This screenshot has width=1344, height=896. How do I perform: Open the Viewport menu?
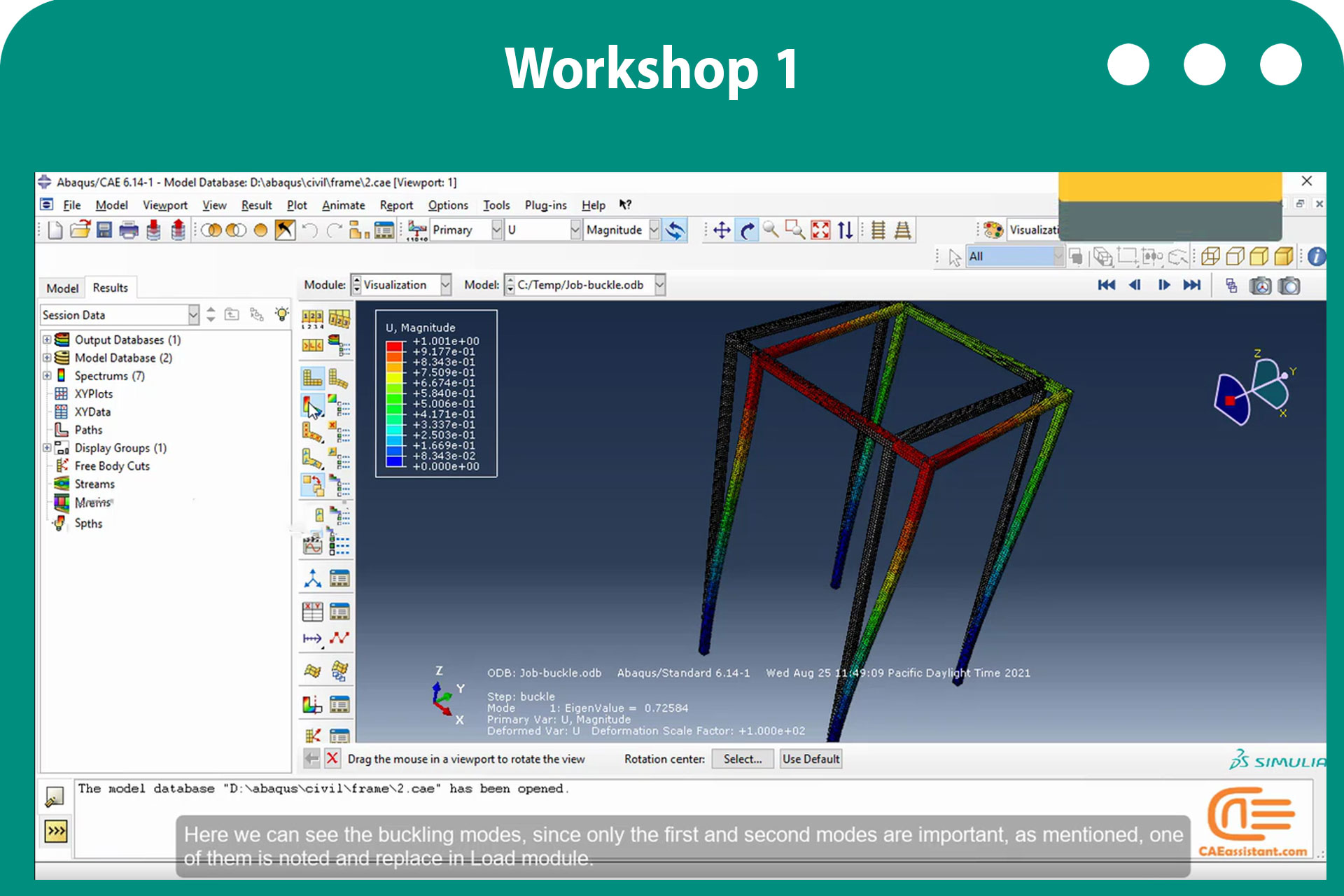[x=165, y=205]
